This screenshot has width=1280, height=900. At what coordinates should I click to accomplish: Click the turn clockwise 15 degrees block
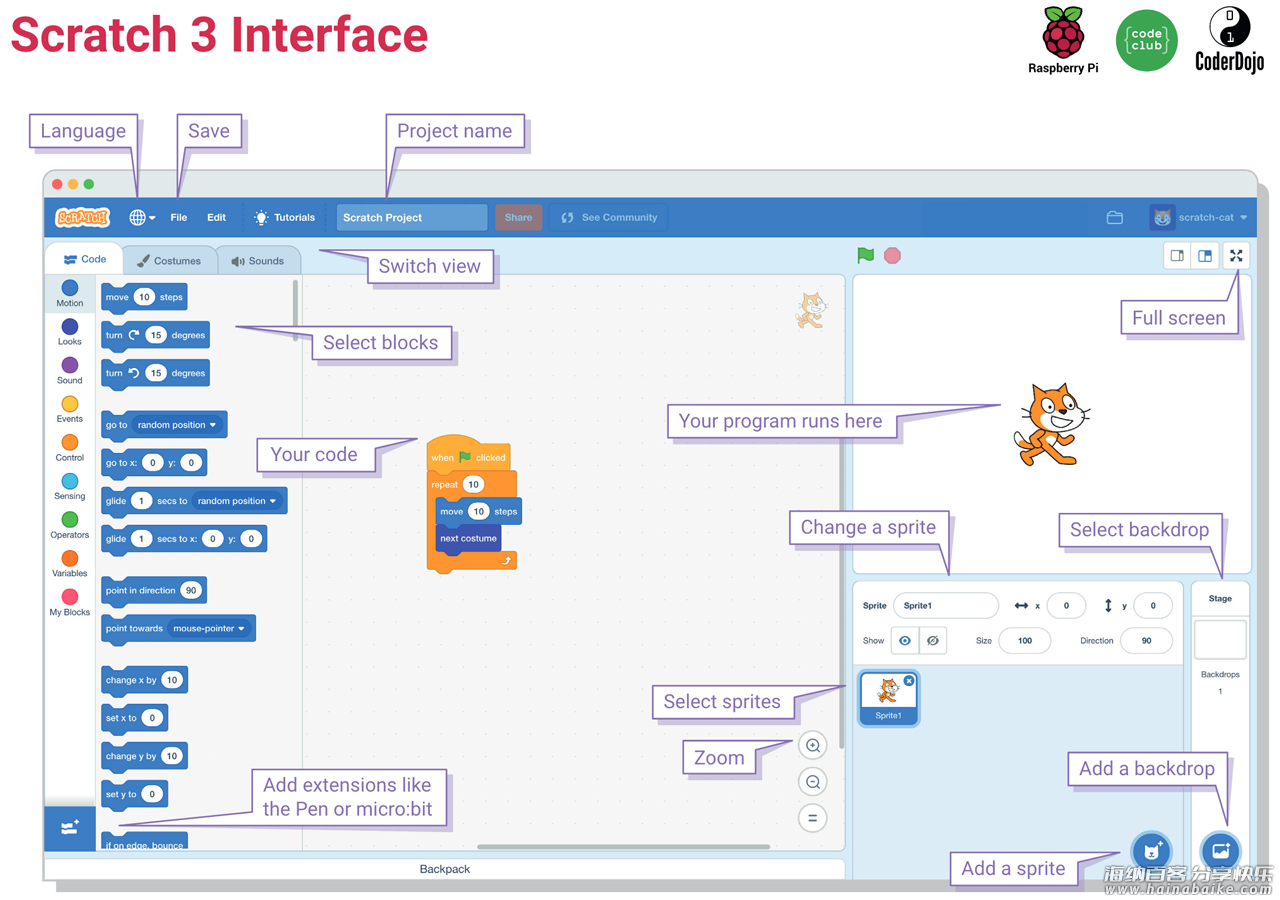point(155,335)
